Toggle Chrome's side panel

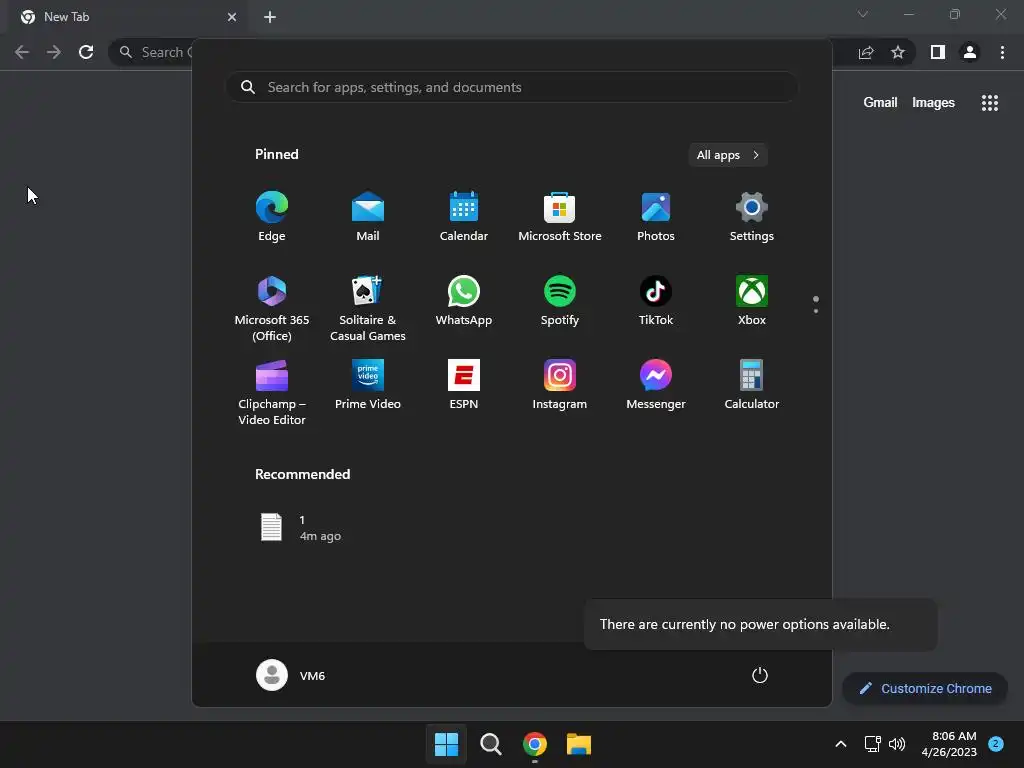click(938, 52)
